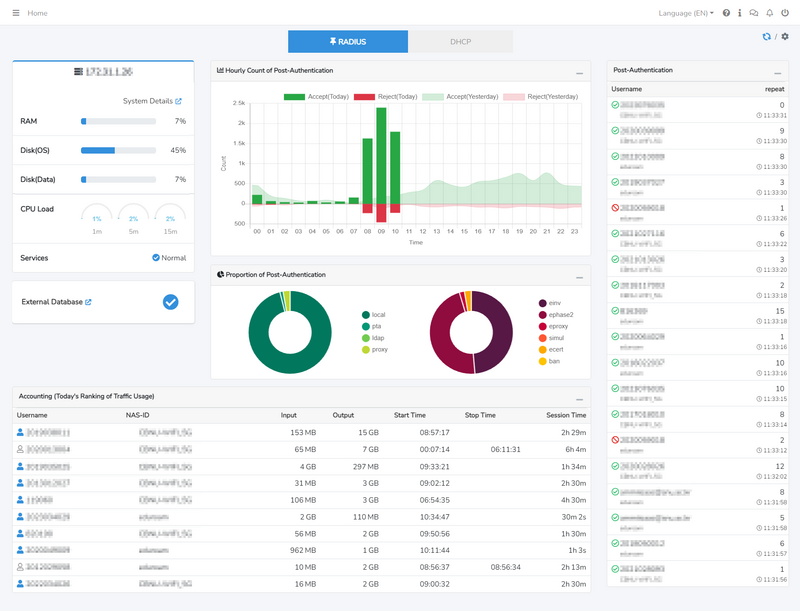Open the chat messages icon
This screenshot has height=611, width=800.
tap(754, 13)
